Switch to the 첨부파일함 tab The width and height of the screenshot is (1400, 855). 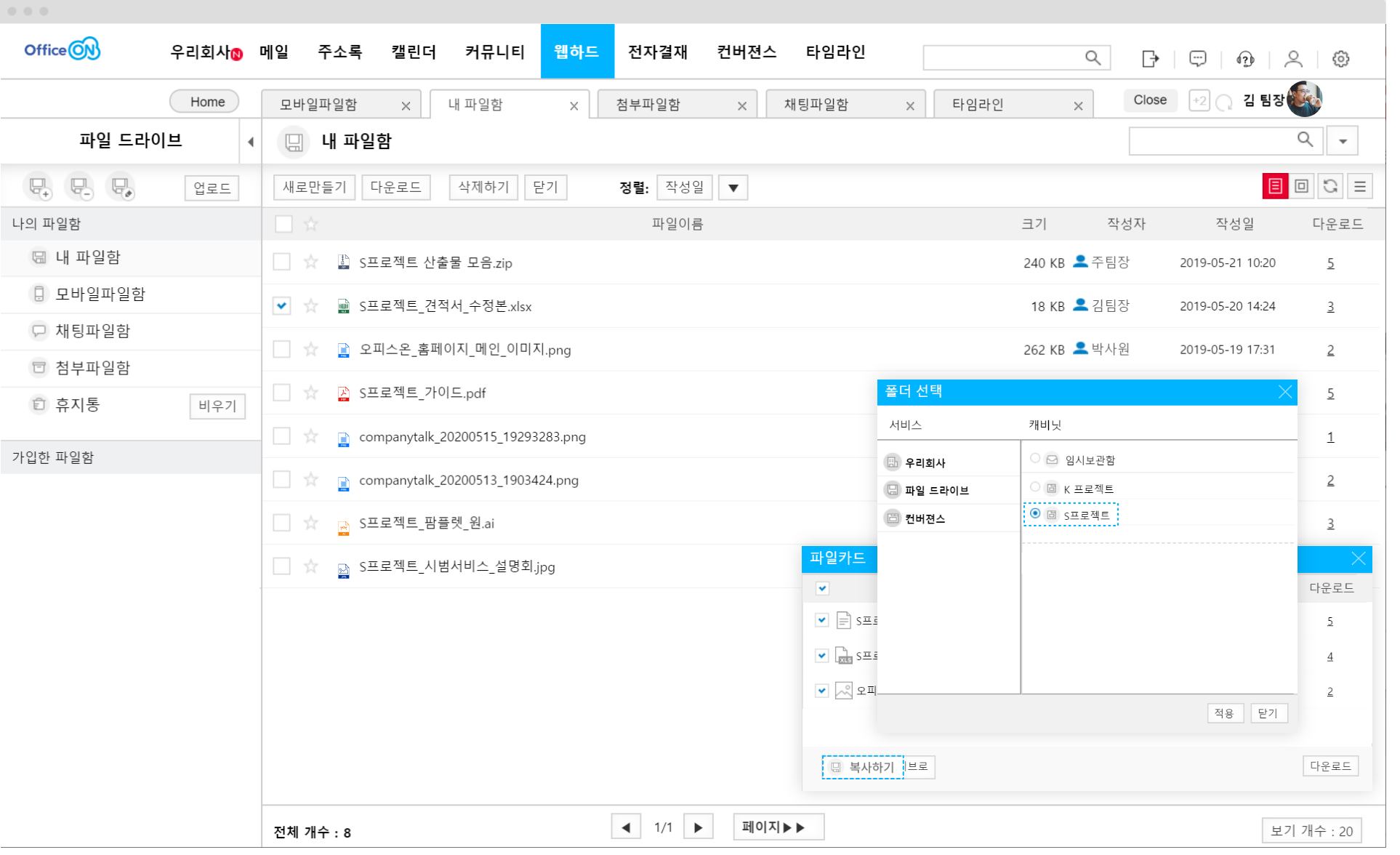[x=648, y=105]
